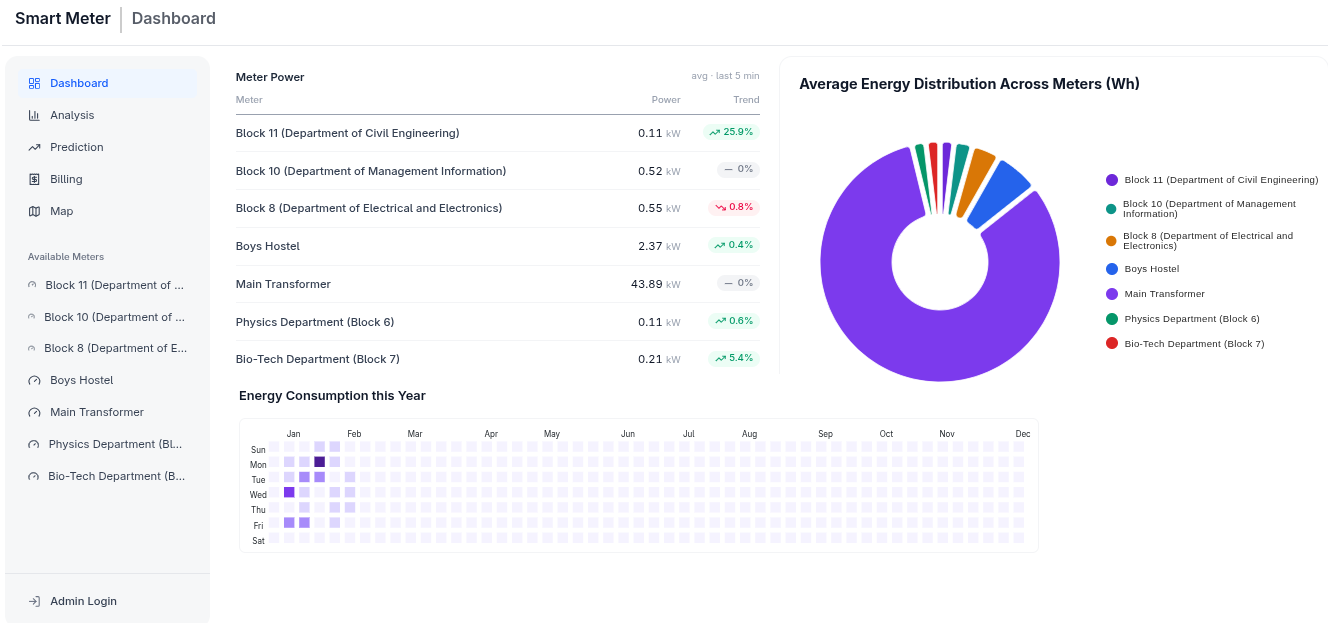Click the Admin Login arrow icon
1328x623 pixels.
pyautogui.click(x=34, y=602)
